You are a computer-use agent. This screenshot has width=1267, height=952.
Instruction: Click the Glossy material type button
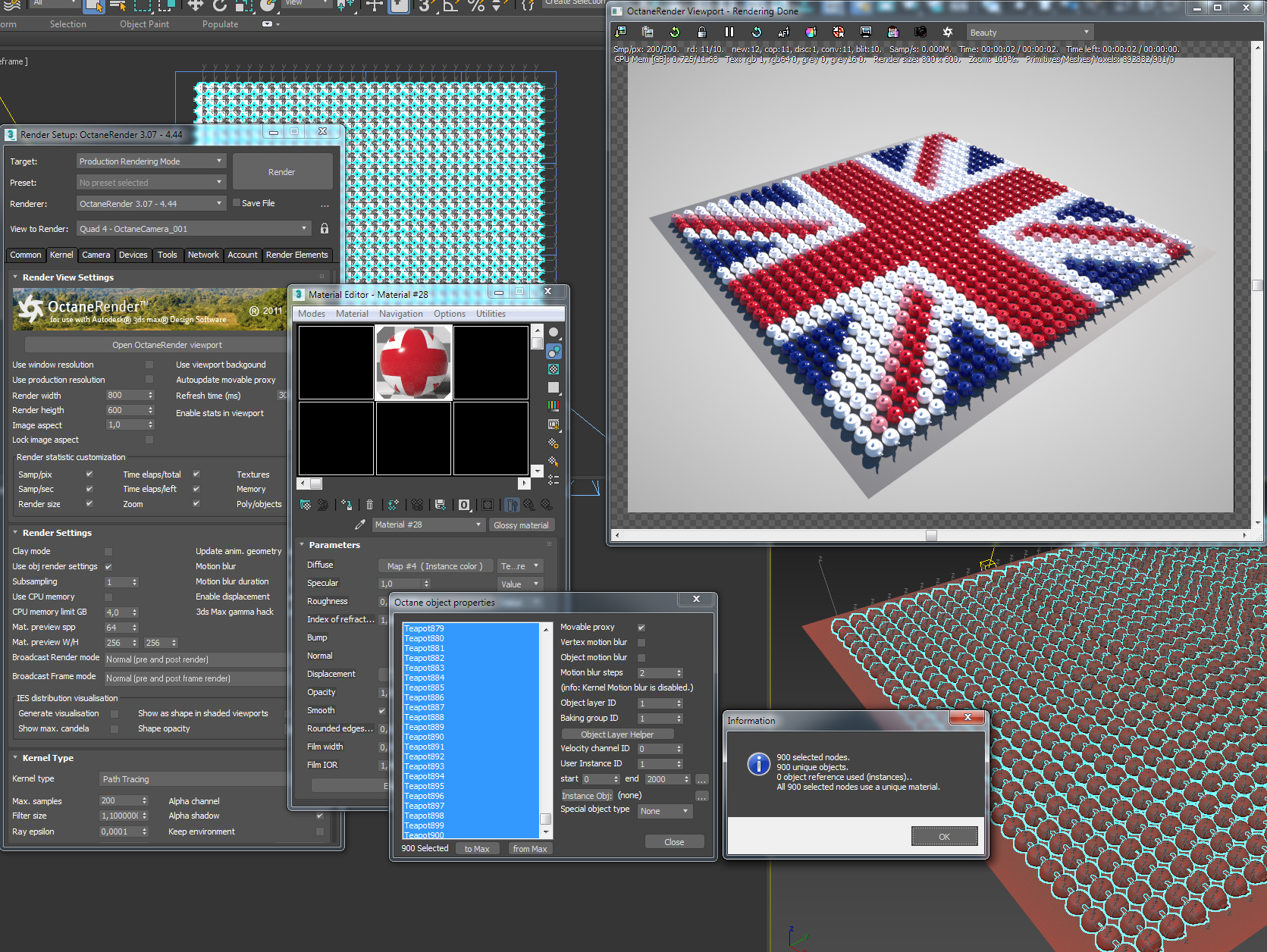pos(521,525)
